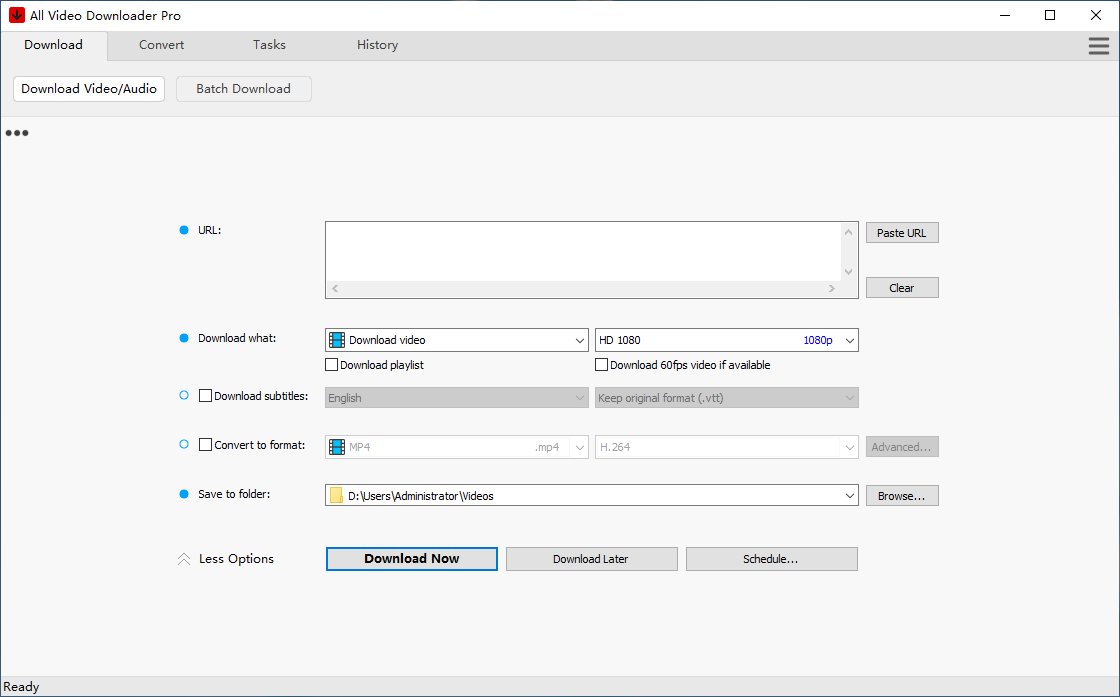Open the History tab
The width and height of the screenshot is (1120, 697).
pos(377,45)
